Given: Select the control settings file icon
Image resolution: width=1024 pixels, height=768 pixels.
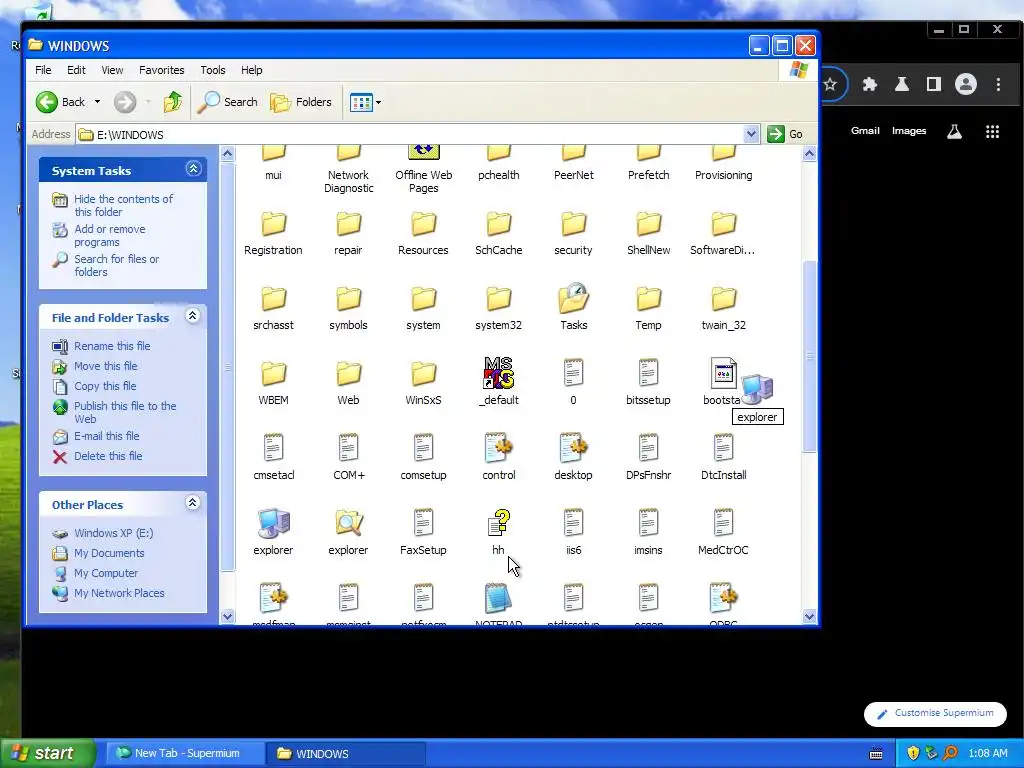Looking at the screenshot, I should pos(498,448).
